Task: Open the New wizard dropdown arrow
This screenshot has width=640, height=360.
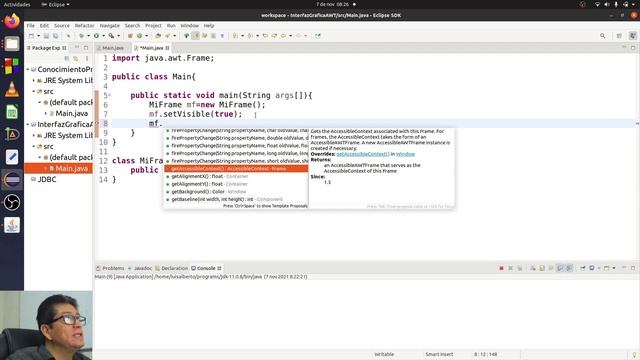Action: [38, 36]
